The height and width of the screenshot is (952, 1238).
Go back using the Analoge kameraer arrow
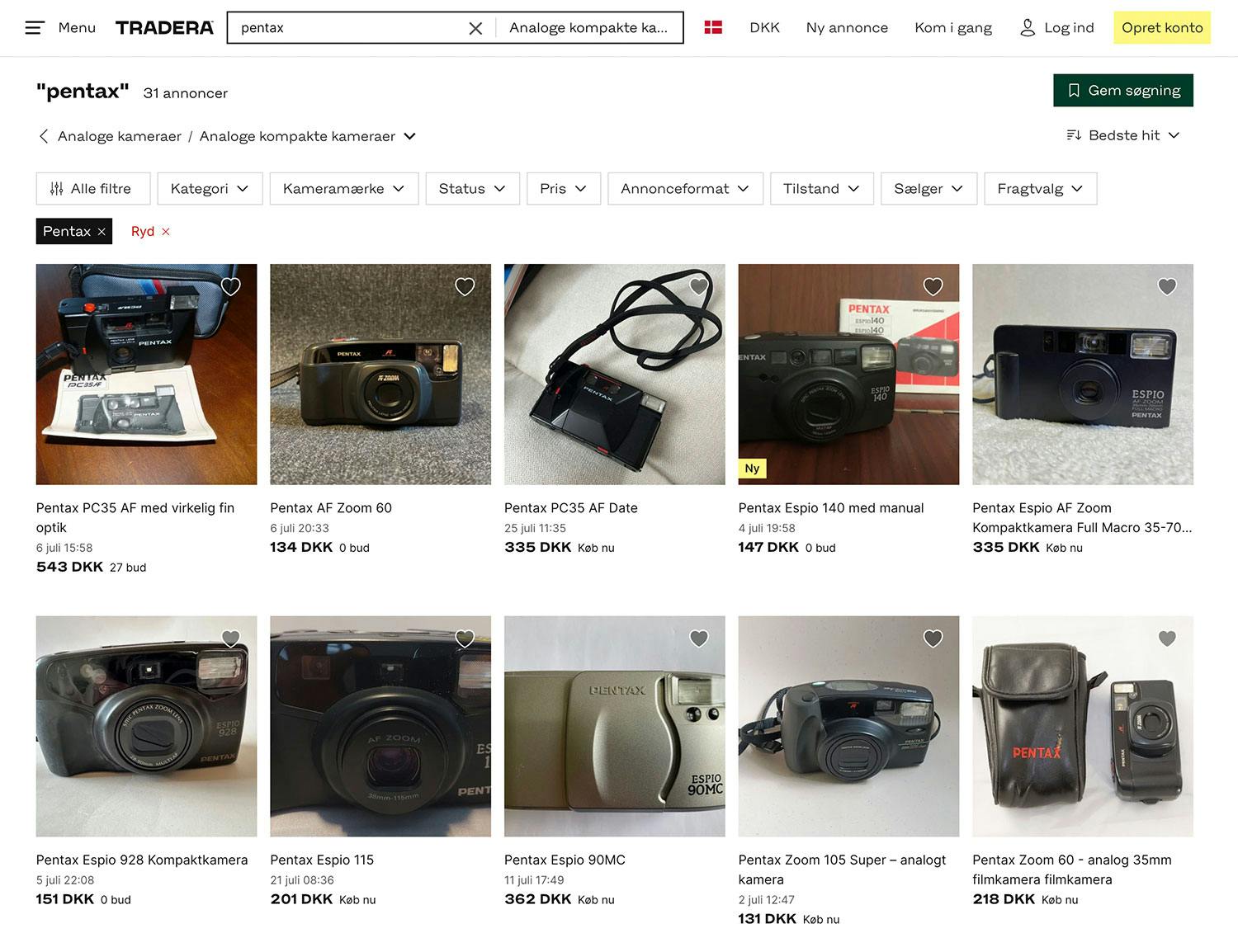point(44,136)
